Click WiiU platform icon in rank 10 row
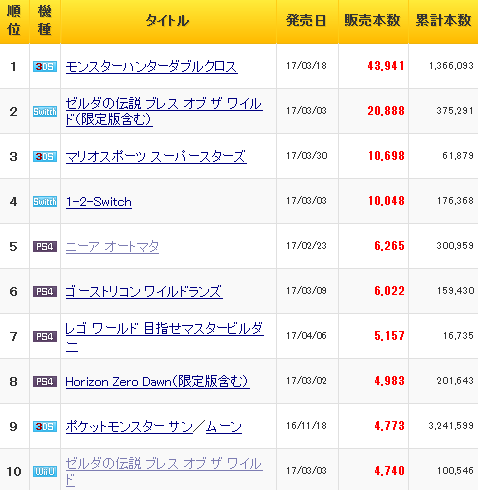 [45, 472]
